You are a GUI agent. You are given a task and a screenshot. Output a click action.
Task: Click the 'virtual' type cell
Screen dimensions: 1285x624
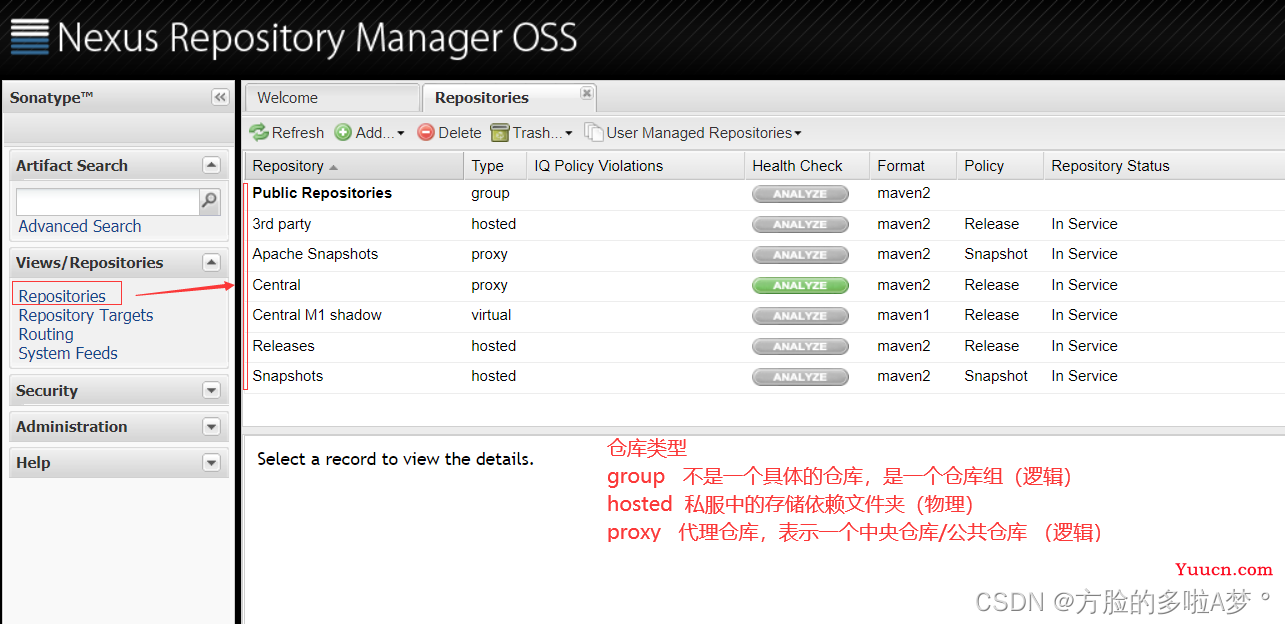point(491,315)
